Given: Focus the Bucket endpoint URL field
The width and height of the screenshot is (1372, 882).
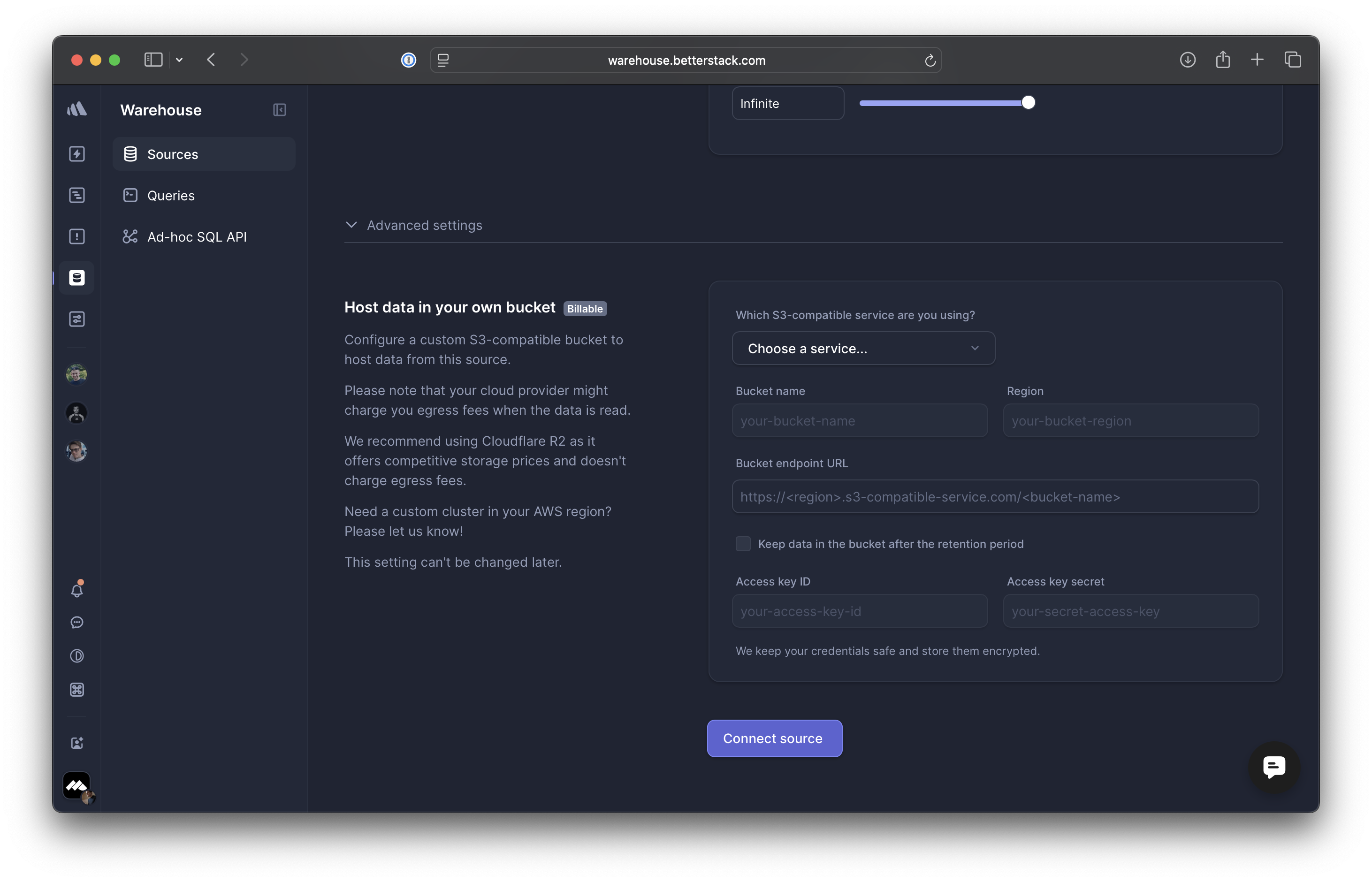Looking at the screenshot, I should point(995,496).
